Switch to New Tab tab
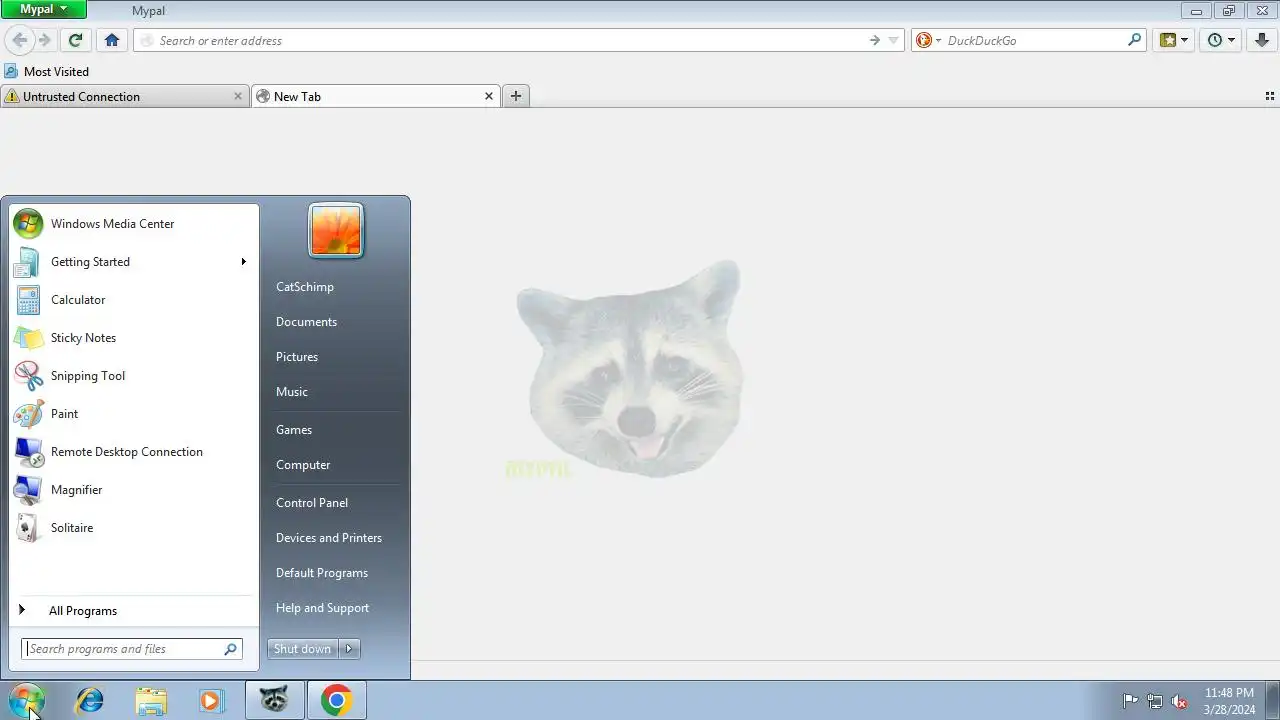This screenshot has height=720, width=1280. [x=375, y=96]
